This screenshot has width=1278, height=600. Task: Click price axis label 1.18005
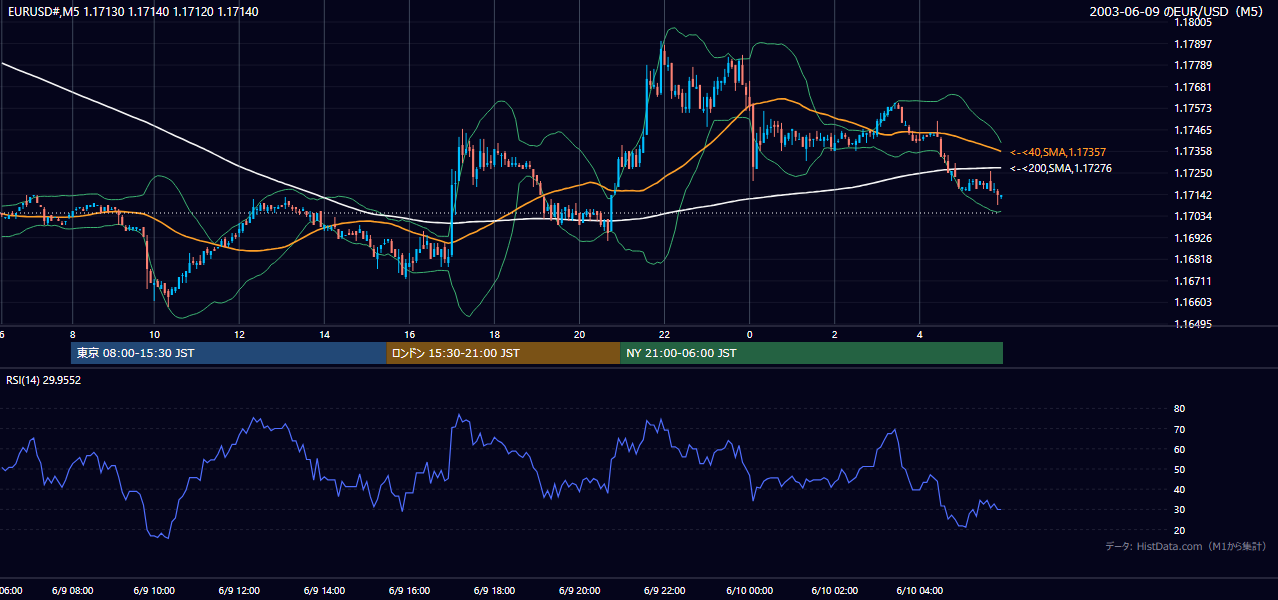pos(1191,22)
